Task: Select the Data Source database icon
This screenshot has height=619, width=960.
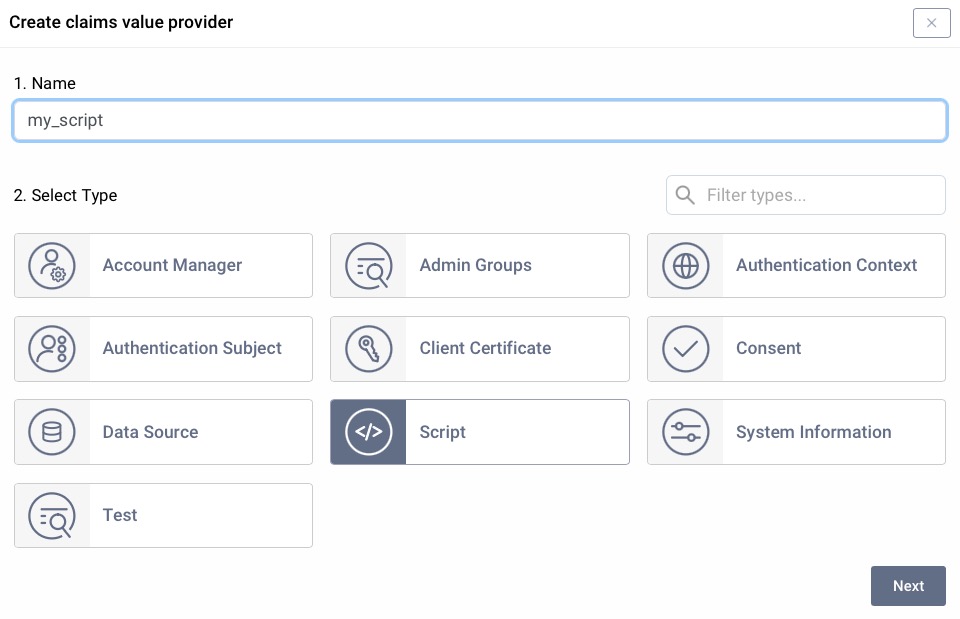Action: click(52, 432)
